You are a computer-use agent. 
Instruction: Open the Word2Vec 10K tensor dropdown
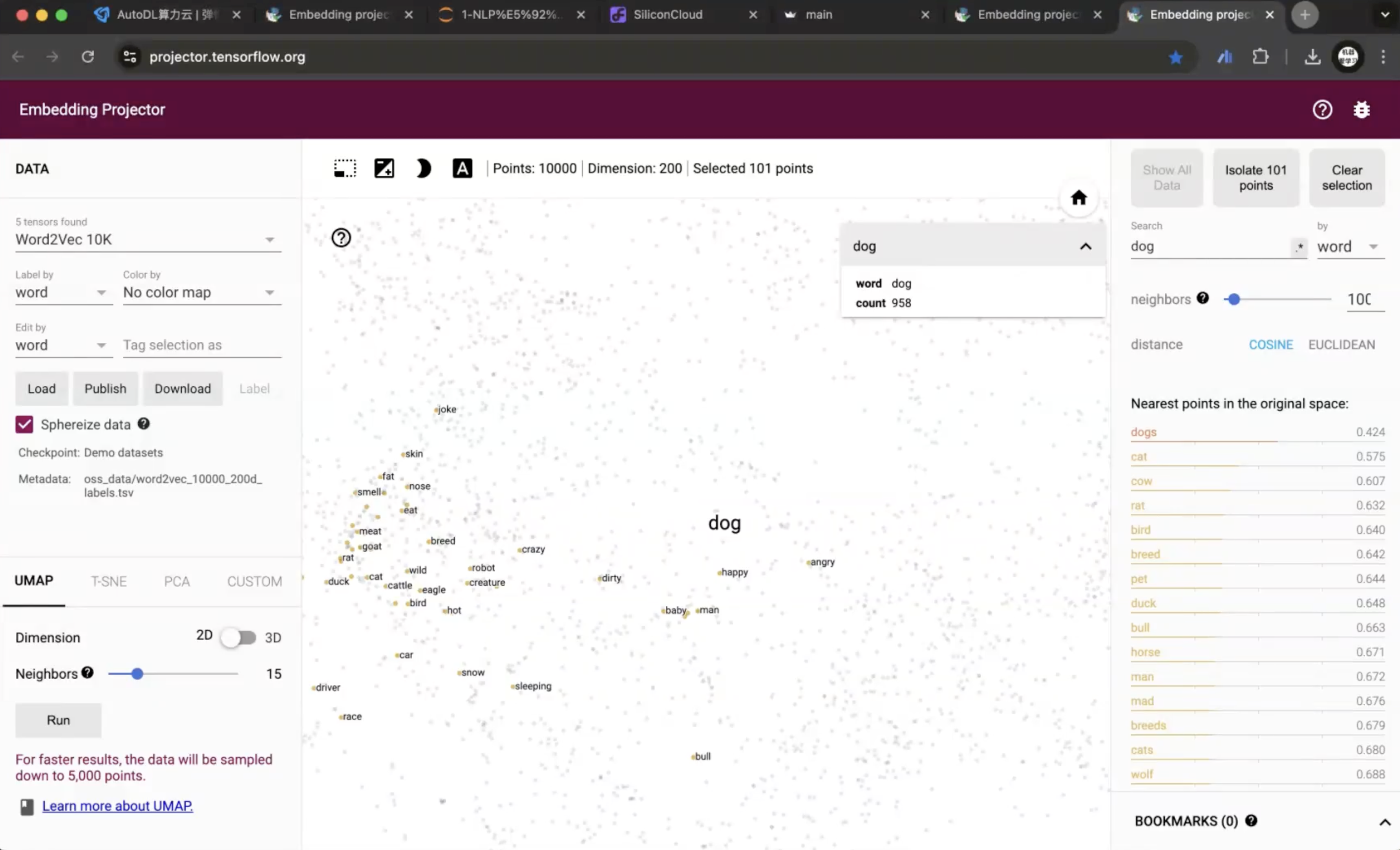click(148, 240)
